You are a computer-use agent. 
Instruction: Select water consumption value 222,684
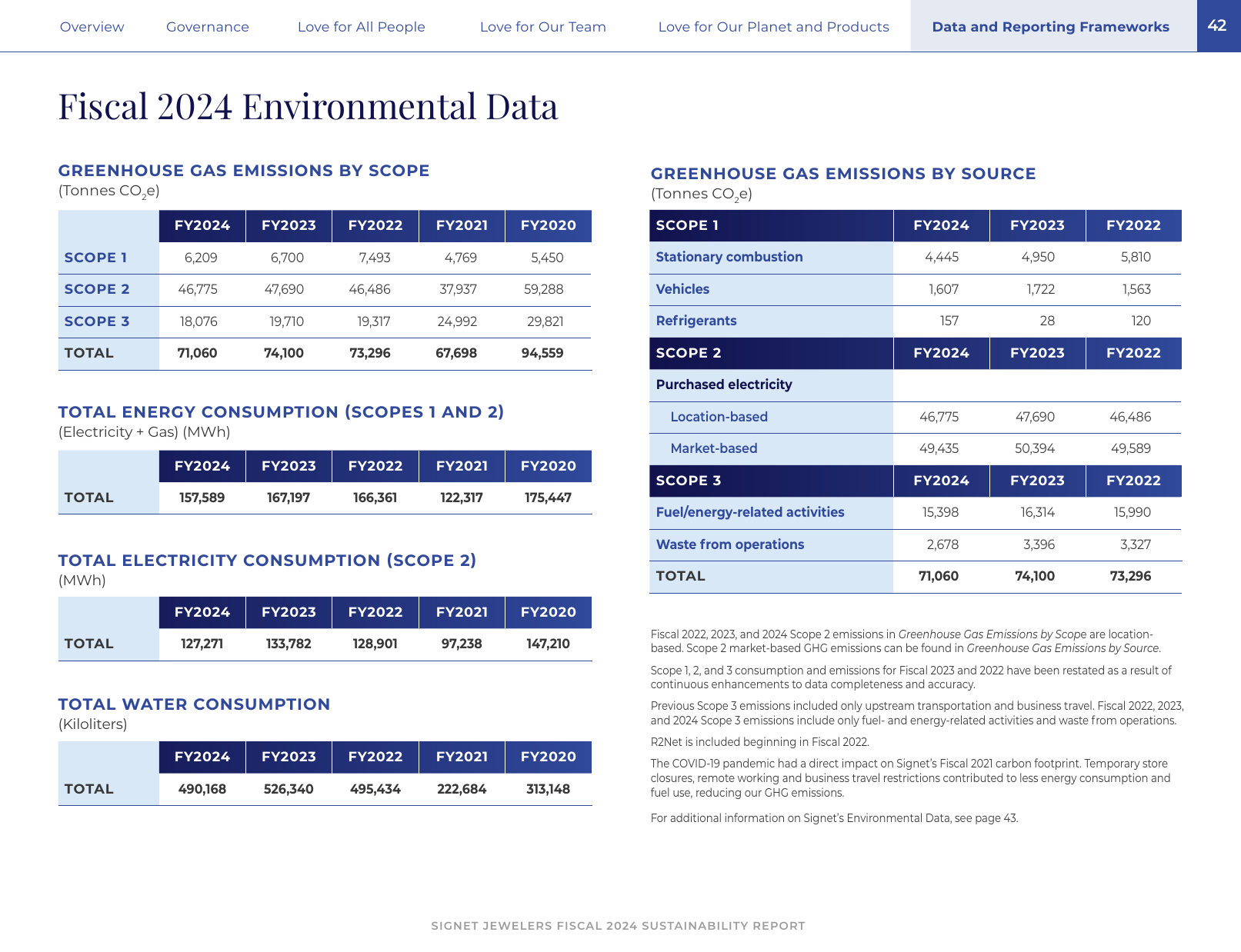(x=462, y=789)
